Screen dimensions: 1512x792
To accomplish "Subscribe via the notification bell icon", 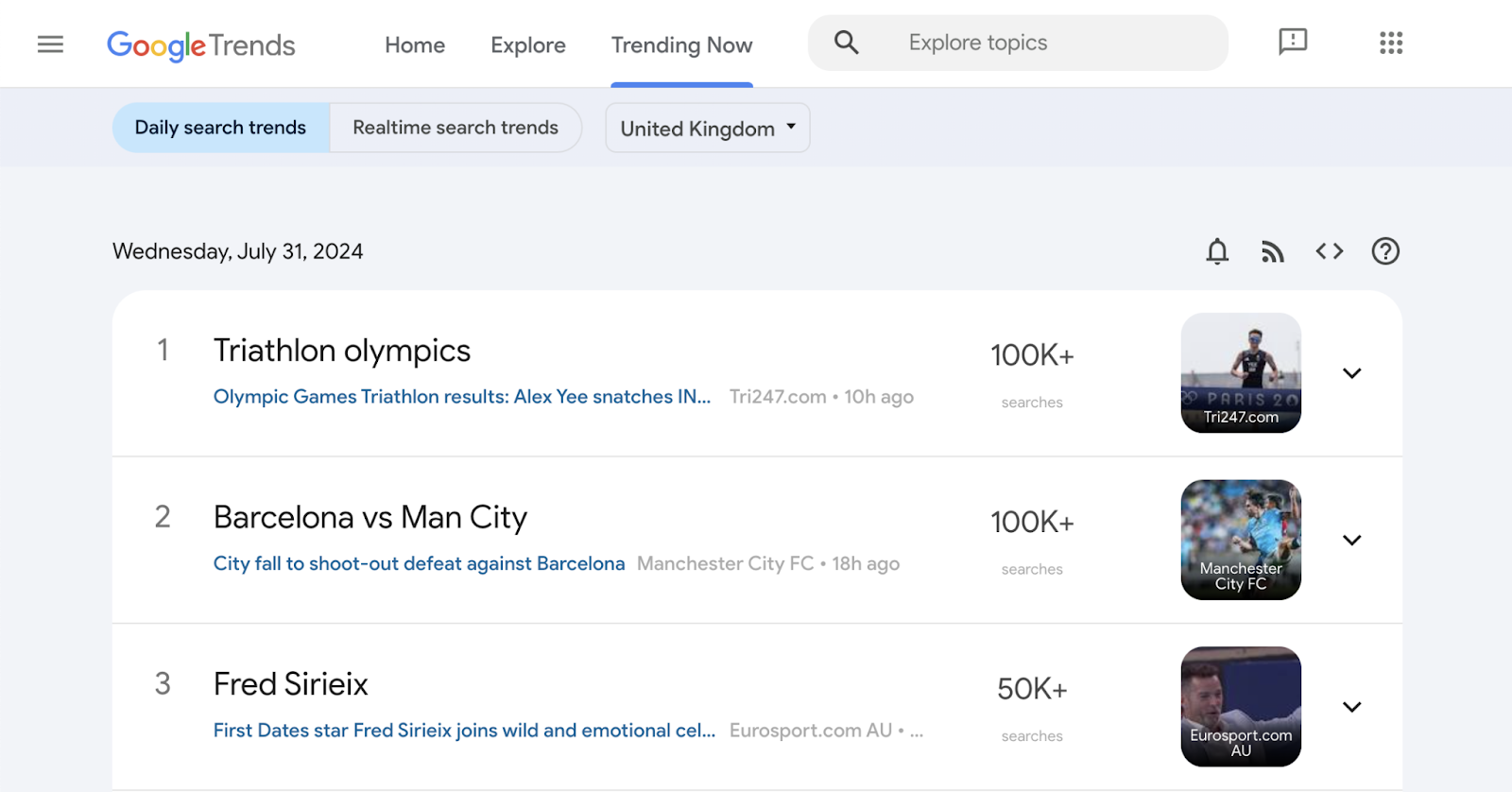I will (x=1217, y=251).
